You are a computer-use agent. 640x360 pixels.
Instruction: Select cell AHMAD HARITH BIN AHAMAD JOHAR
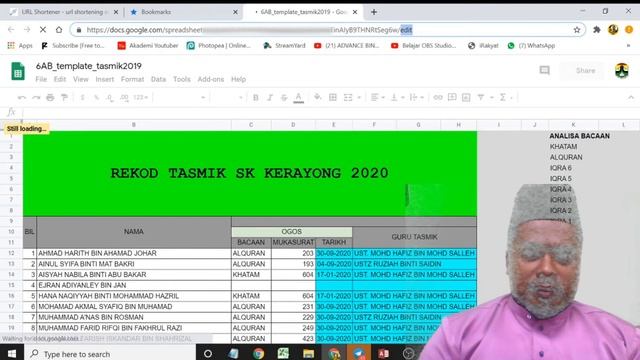pyautogui.click(x=133, y=253)
